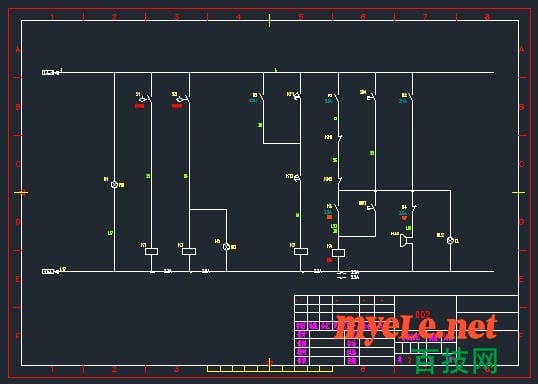Click the upper time-delay contact symbol
The height and width of the screenshot is (384, 538).
point(297,97)
